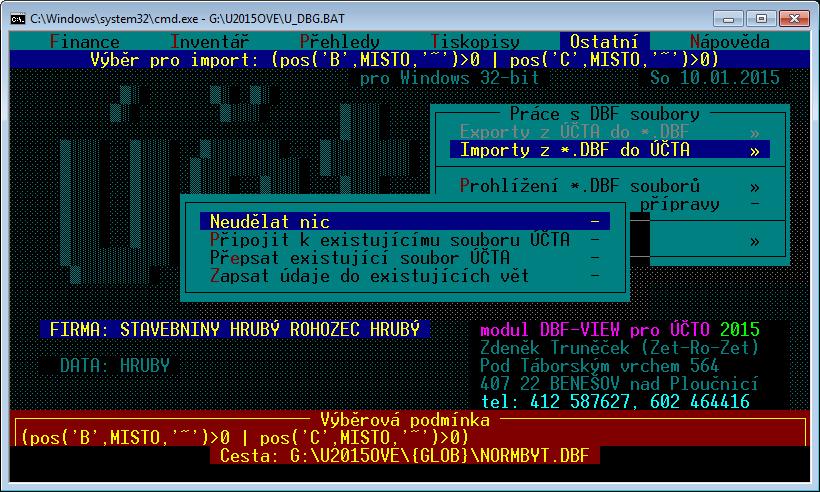Minimize the cmd.exe window
The height and width of the screenshot is (492, 820).
coord(728,19)
